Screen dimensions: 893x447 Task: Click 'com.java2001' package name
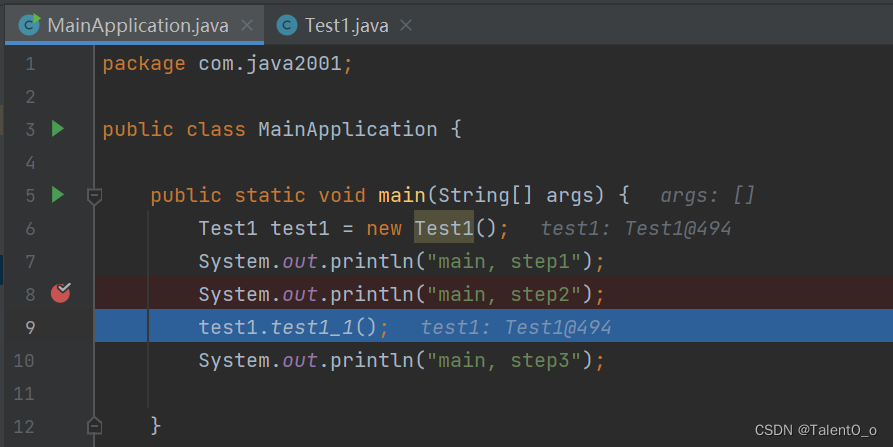pos(270,63)
